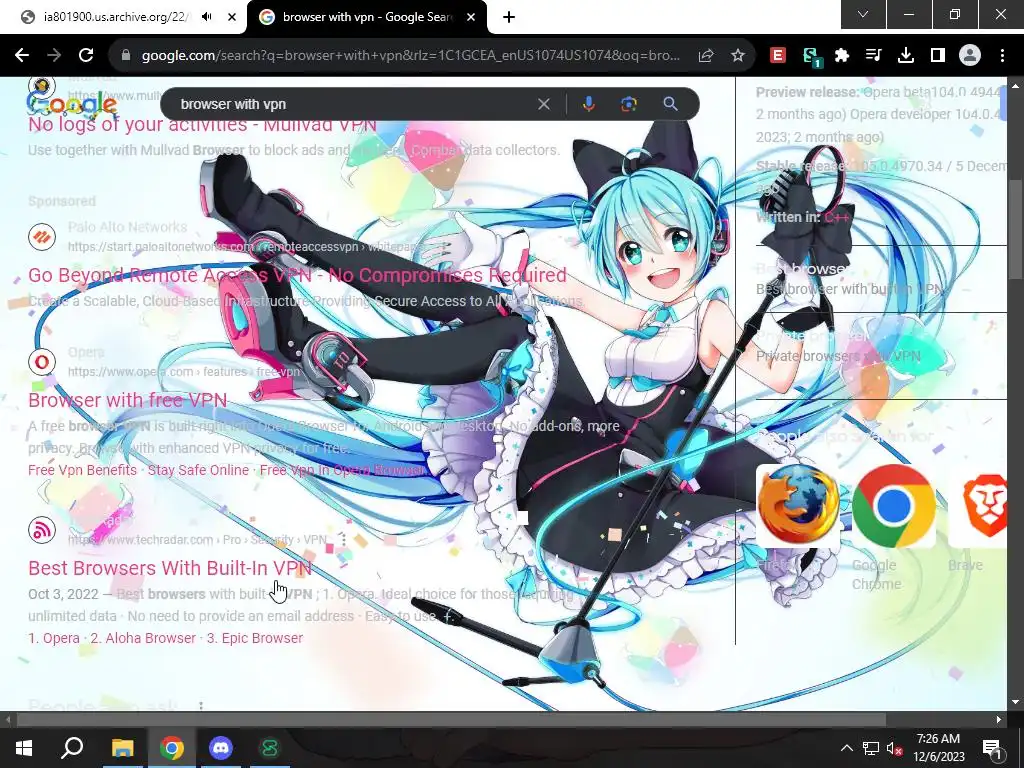This screenshot has height=768, width=1024.
Task: Open the green S extension with badge
Action: coord(811,57)
